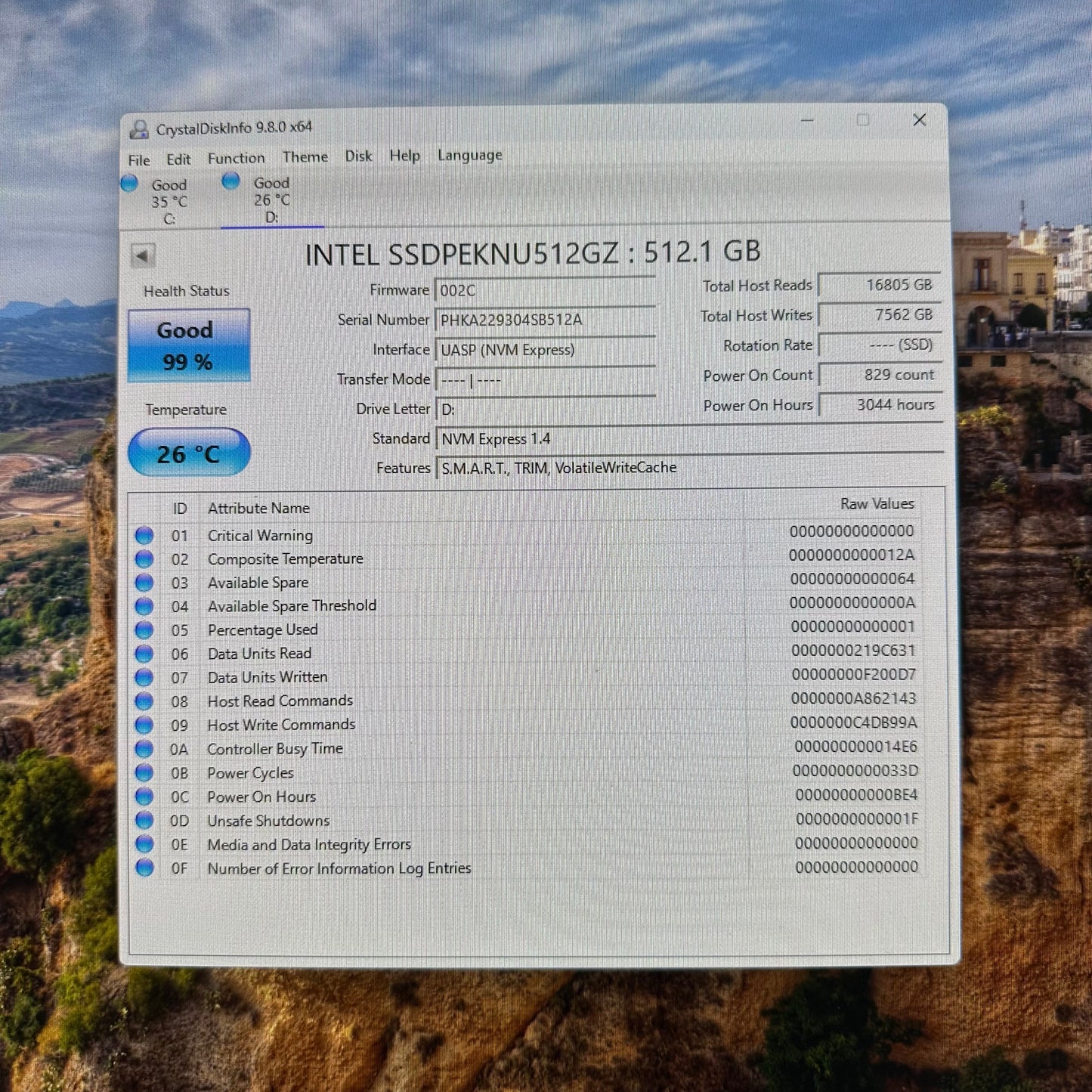
Task: Click status orb of Host Read Commands row
Action: [144, 701]
